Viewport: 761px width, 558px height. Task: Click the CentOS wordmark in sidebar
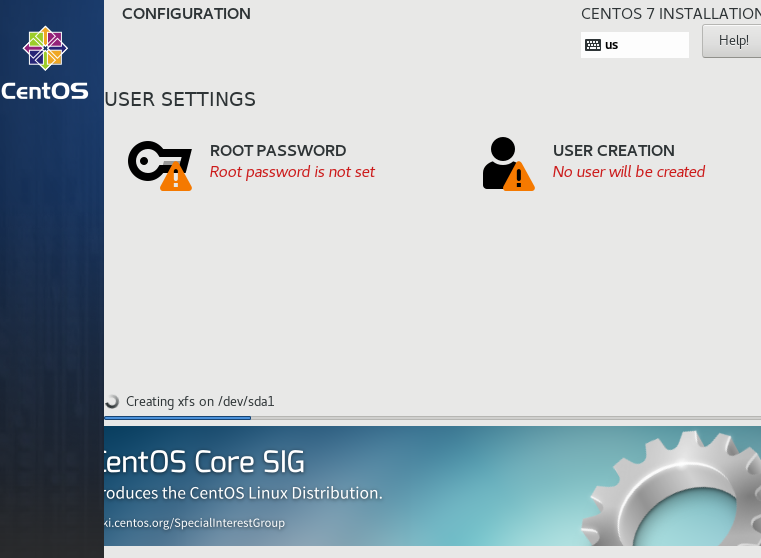pos(45,91)
